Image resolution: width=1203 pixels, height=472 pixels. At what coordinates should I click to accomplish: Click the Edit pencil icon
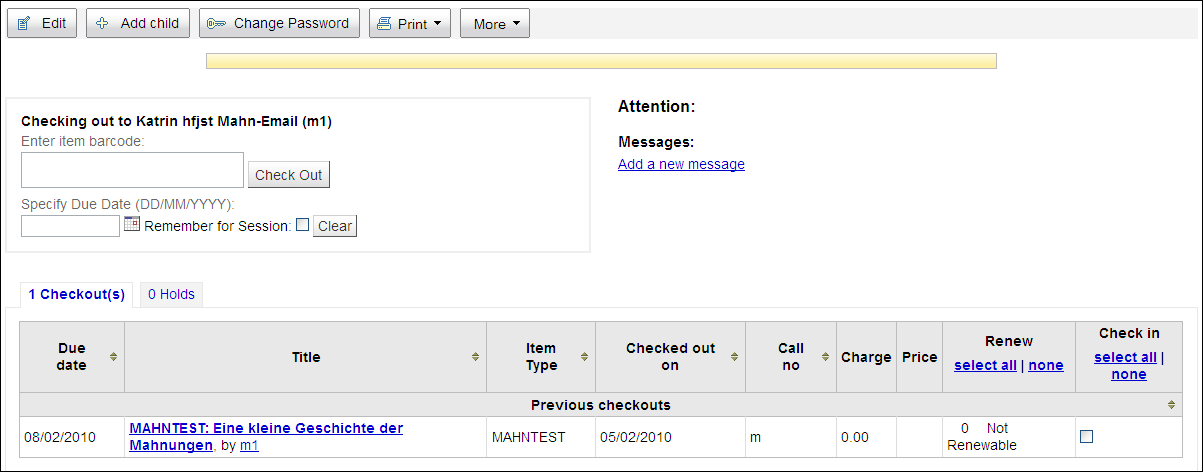click(24, 23)
